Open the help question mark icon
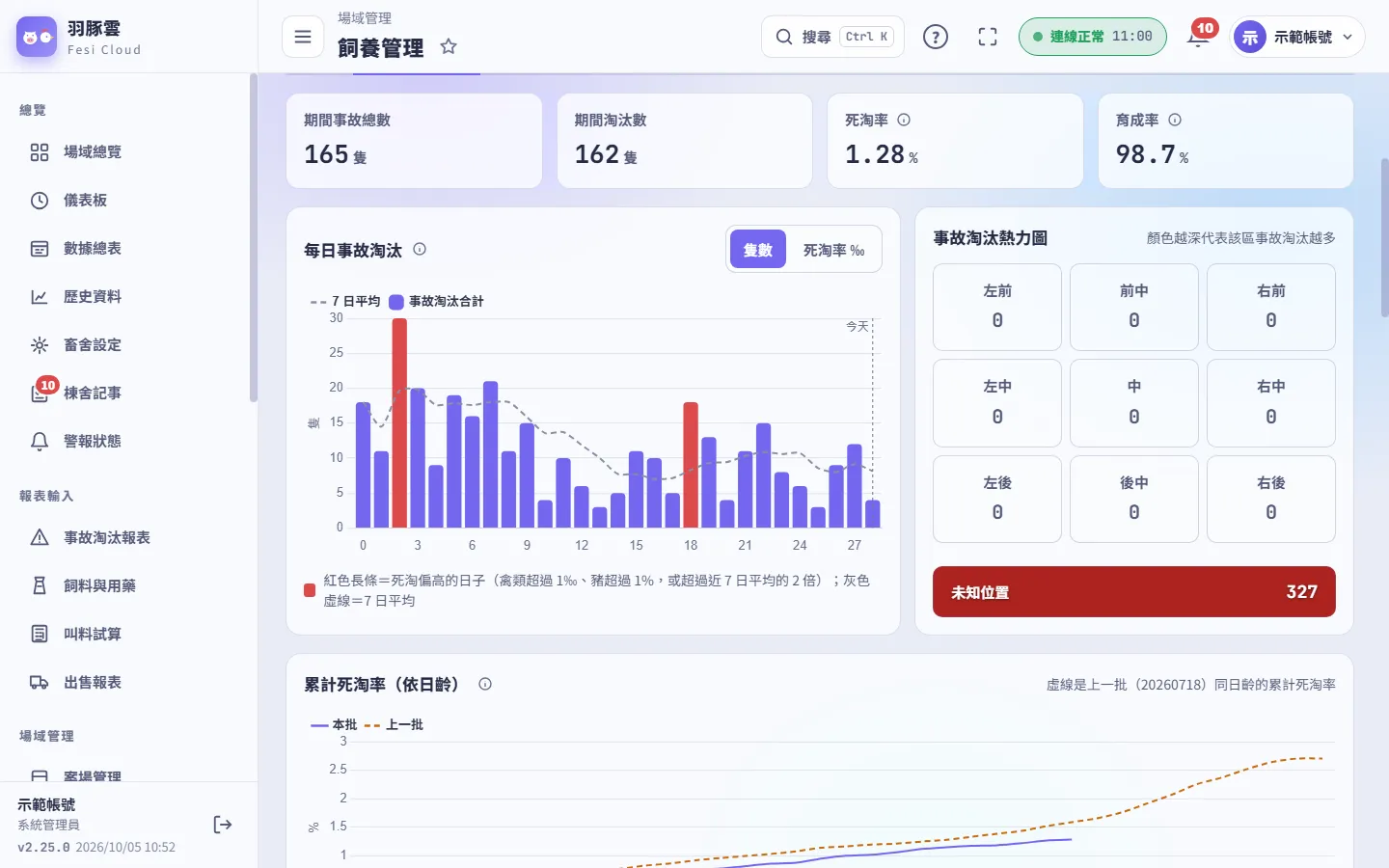This screenshot has width=1389, height=868. pos(936,37)
